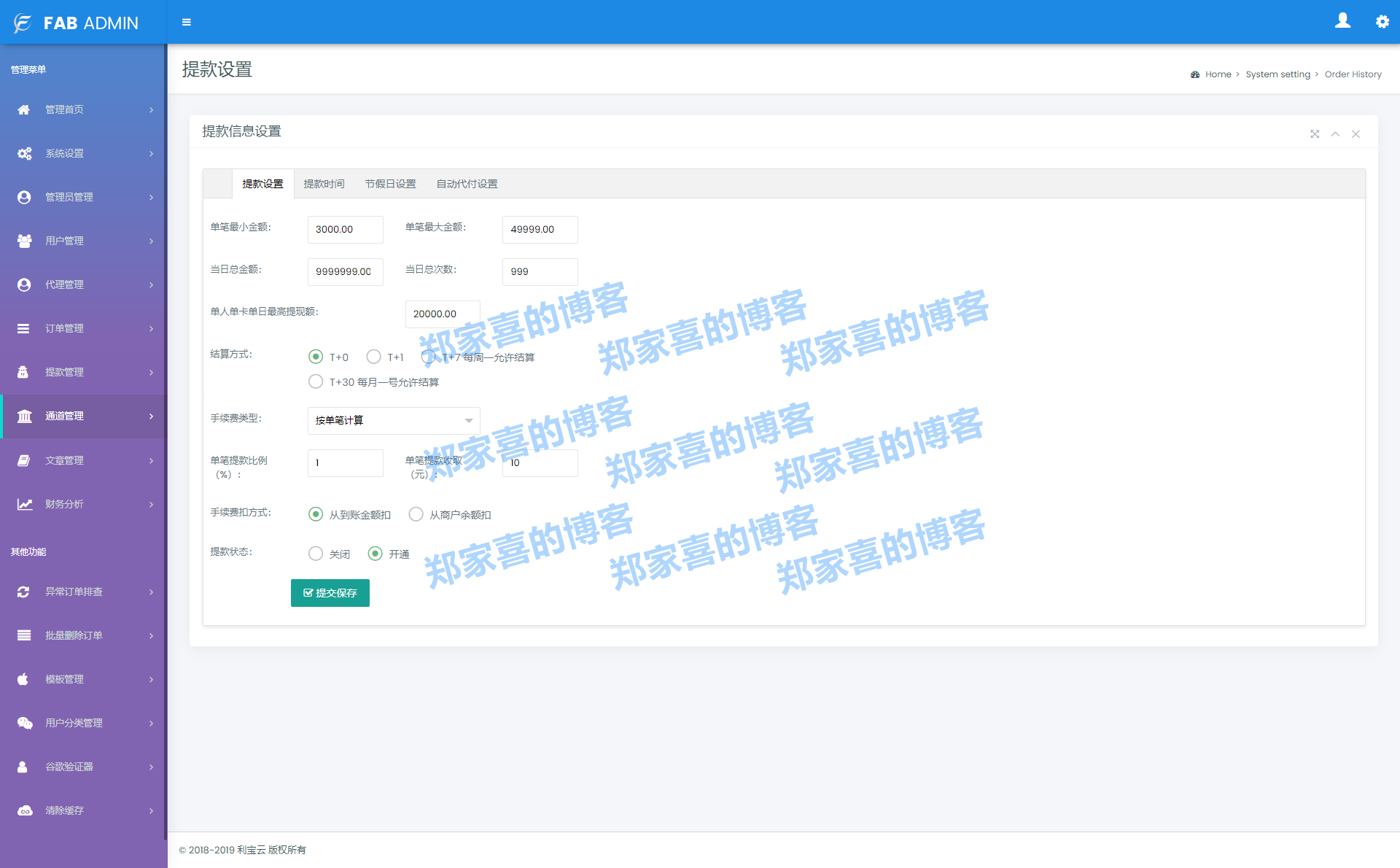The width and height of the screenshot is (1400, 868).
Task: Click the gears icon beside 系统设置
Action: click(x=24, y=153)
